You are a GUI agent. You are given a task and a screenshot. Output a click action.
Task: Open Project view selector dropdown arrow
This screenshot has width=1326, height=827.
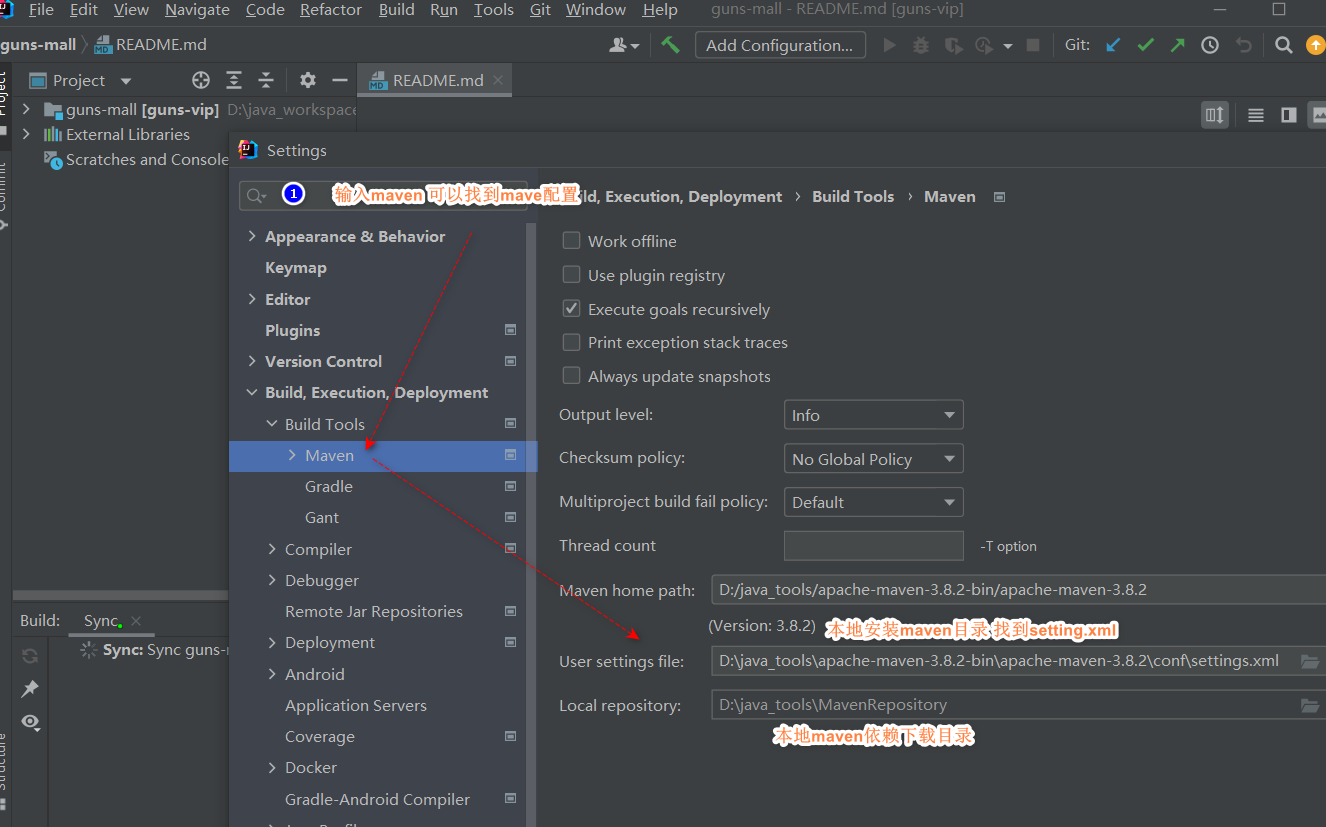[x=126, y=81]
